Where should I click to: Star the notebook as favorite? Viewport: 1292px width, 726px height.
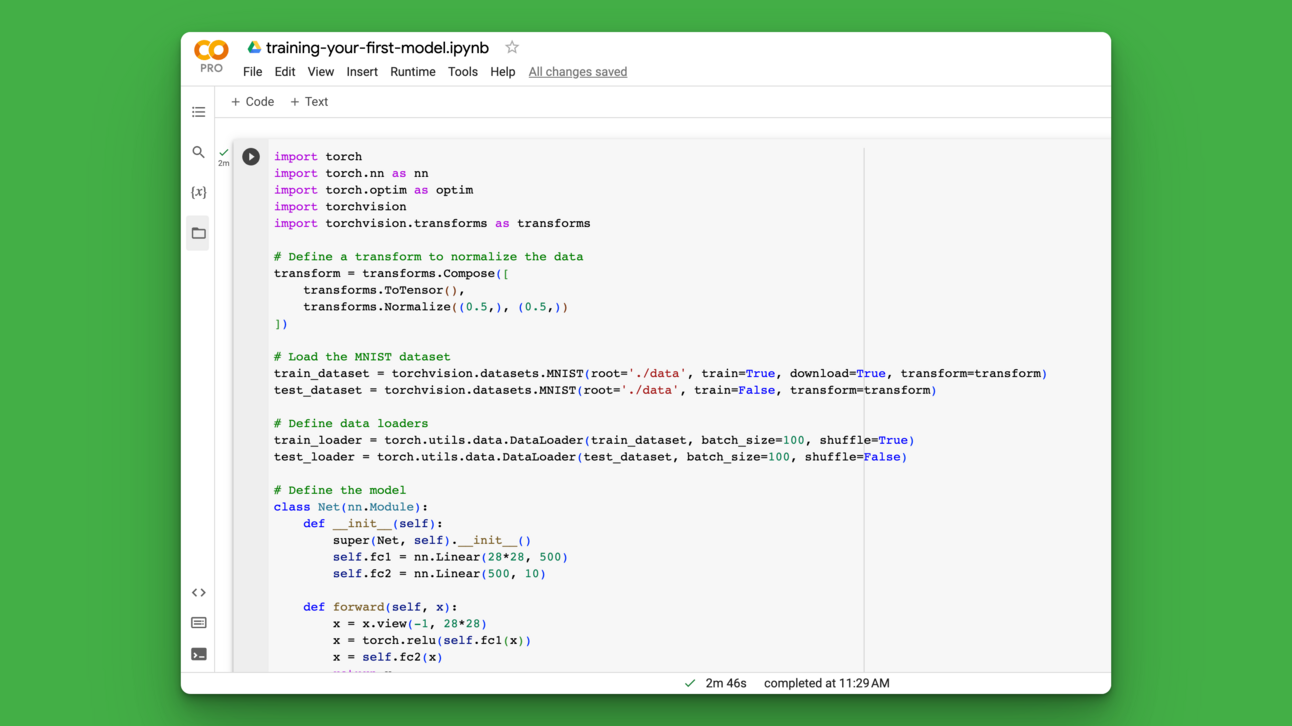(x=512, y=47)
